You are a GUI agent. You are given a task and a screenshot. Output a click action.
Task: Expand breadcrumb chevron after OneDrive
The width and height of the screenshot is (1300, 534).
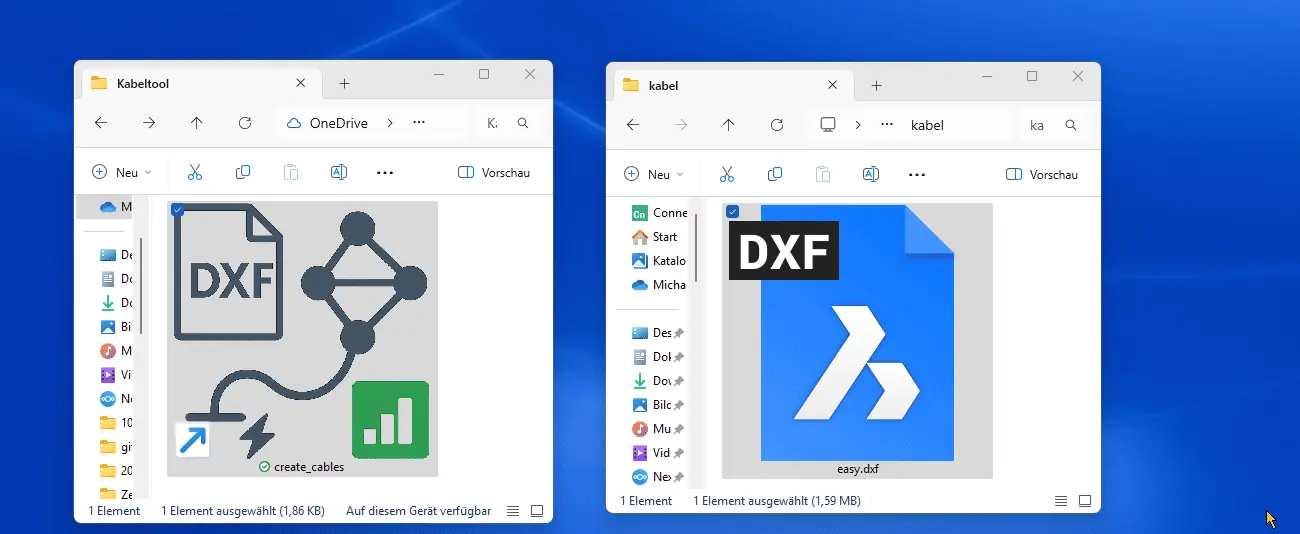click(390, 123)
